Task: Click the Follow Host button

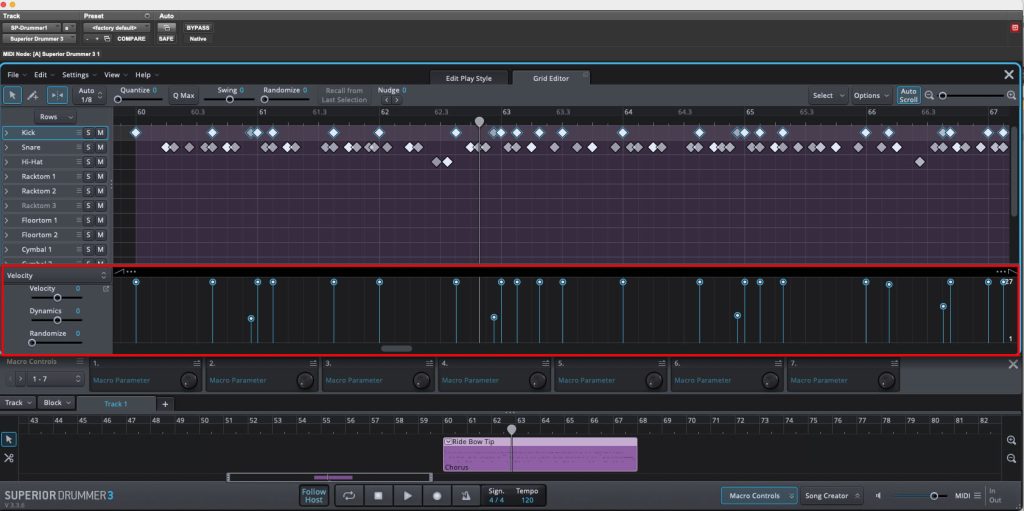Action: pyautogui.click(x=314, y=495)
